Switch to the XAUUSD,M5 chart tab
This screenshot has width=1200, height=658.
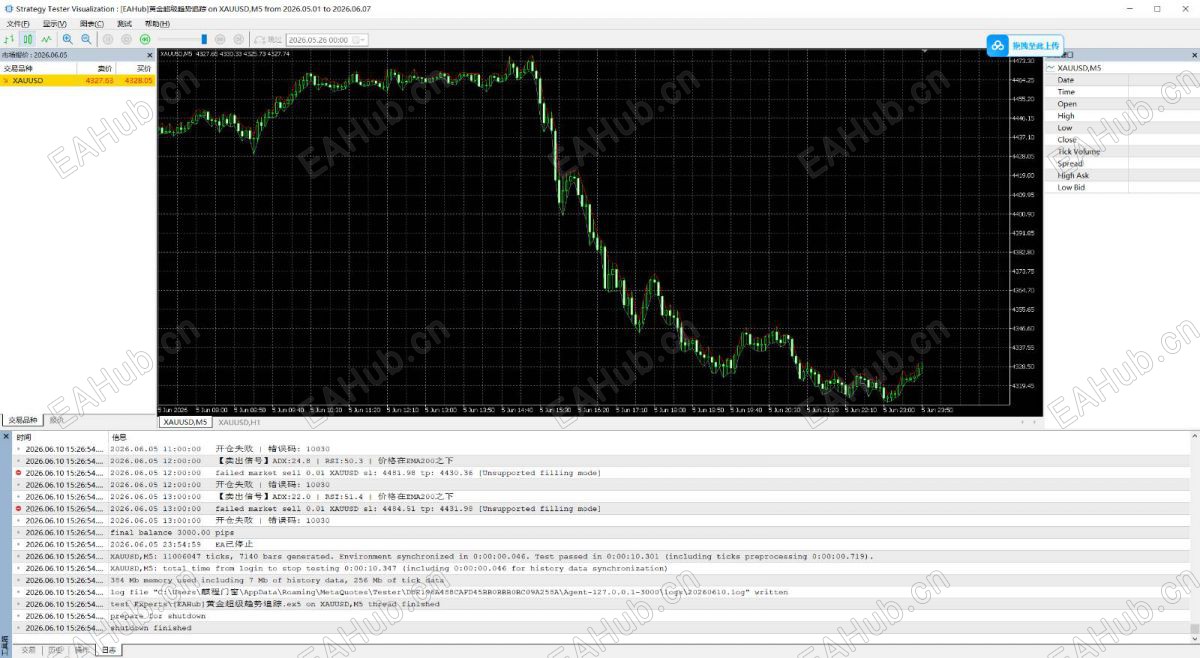[186, 422]
